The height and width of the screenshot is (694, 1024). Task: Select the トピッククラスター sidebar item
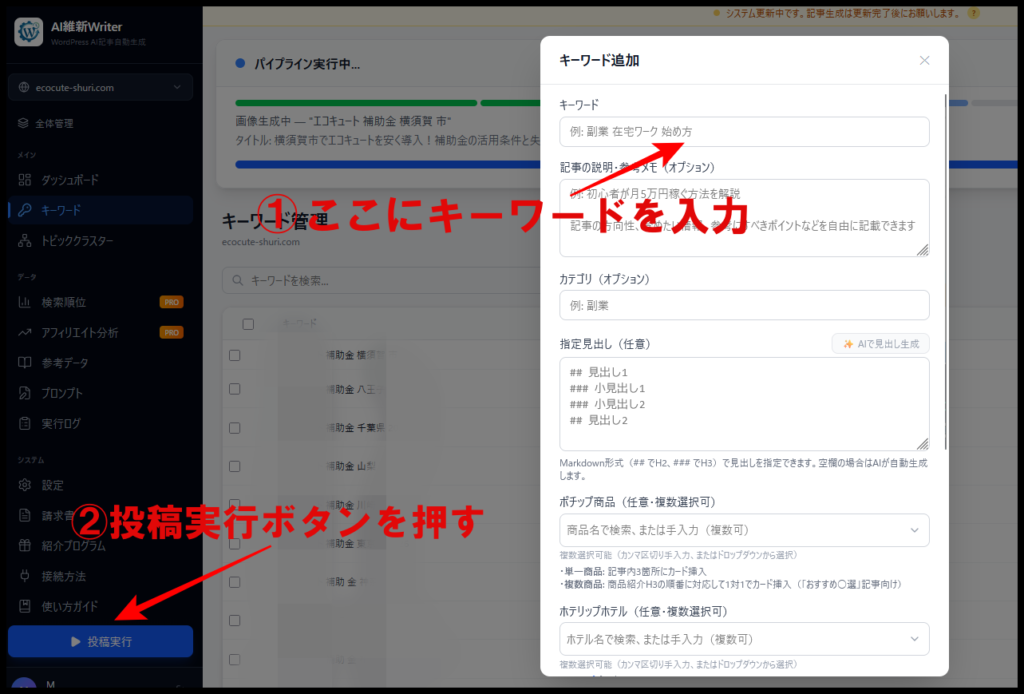click(77, 241)
